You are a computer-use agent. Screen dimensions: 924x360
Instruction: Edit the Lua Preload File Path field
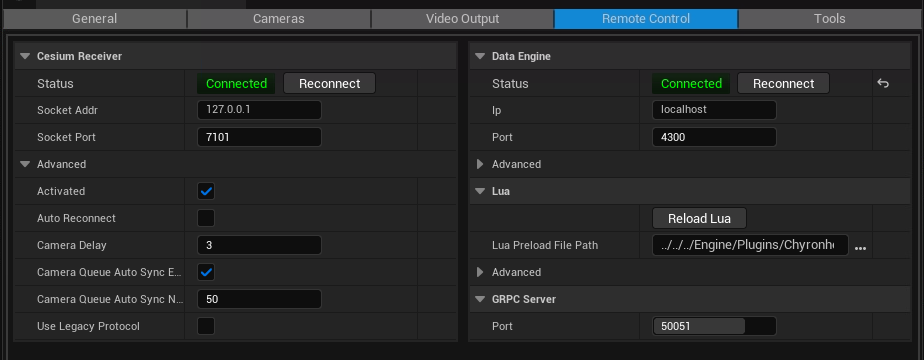[750, 245]
